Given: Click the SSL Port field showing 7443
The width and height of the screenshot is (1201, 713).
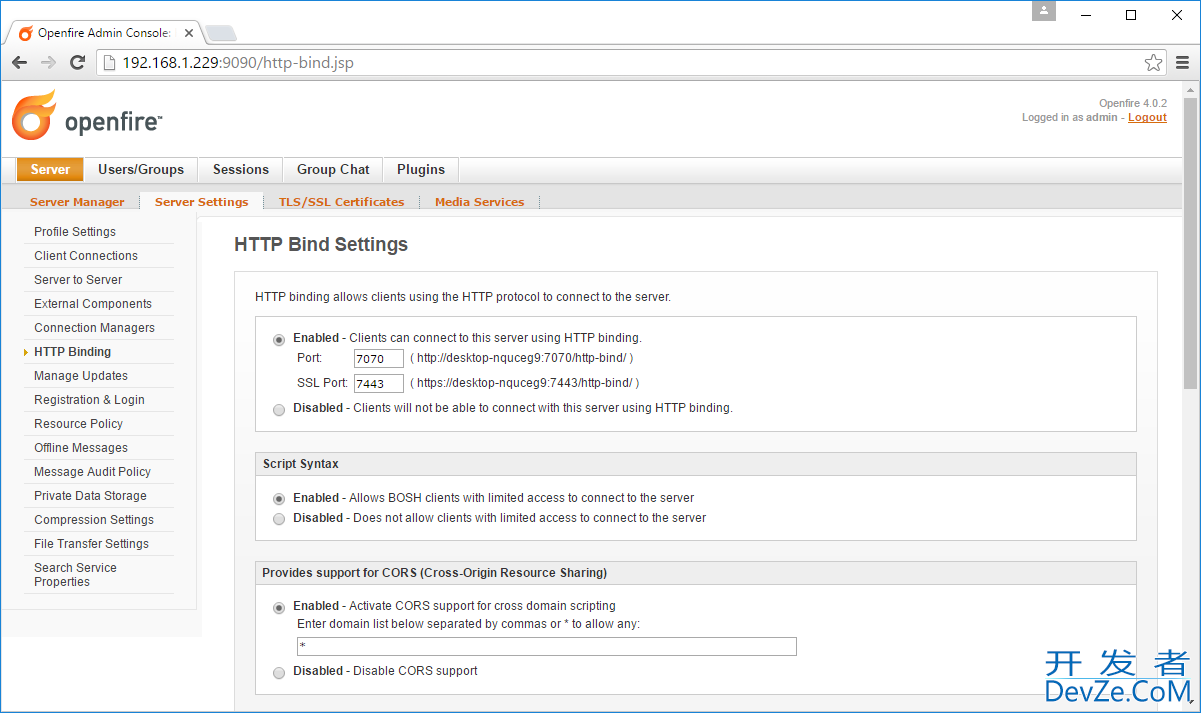Looking at the screenshot, I should pos(379,383).
